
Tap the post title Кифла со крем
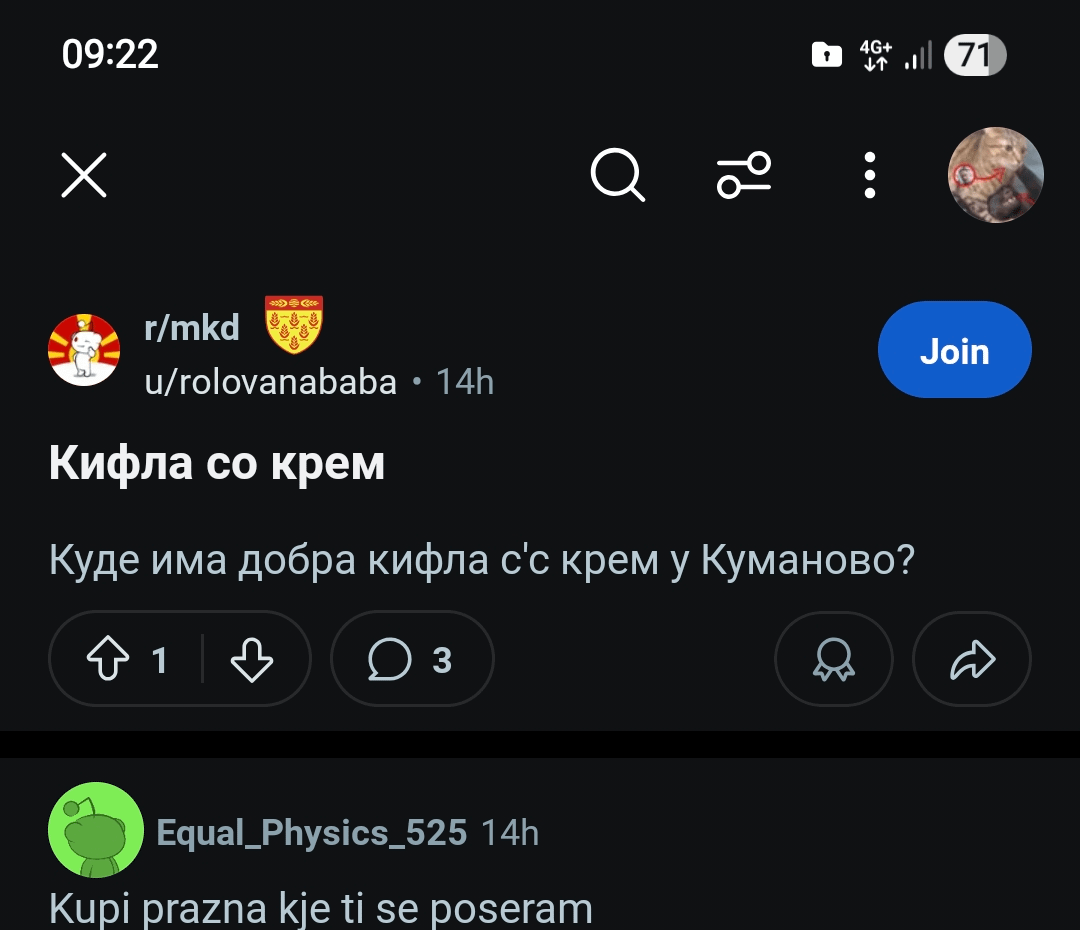point(217,463)
